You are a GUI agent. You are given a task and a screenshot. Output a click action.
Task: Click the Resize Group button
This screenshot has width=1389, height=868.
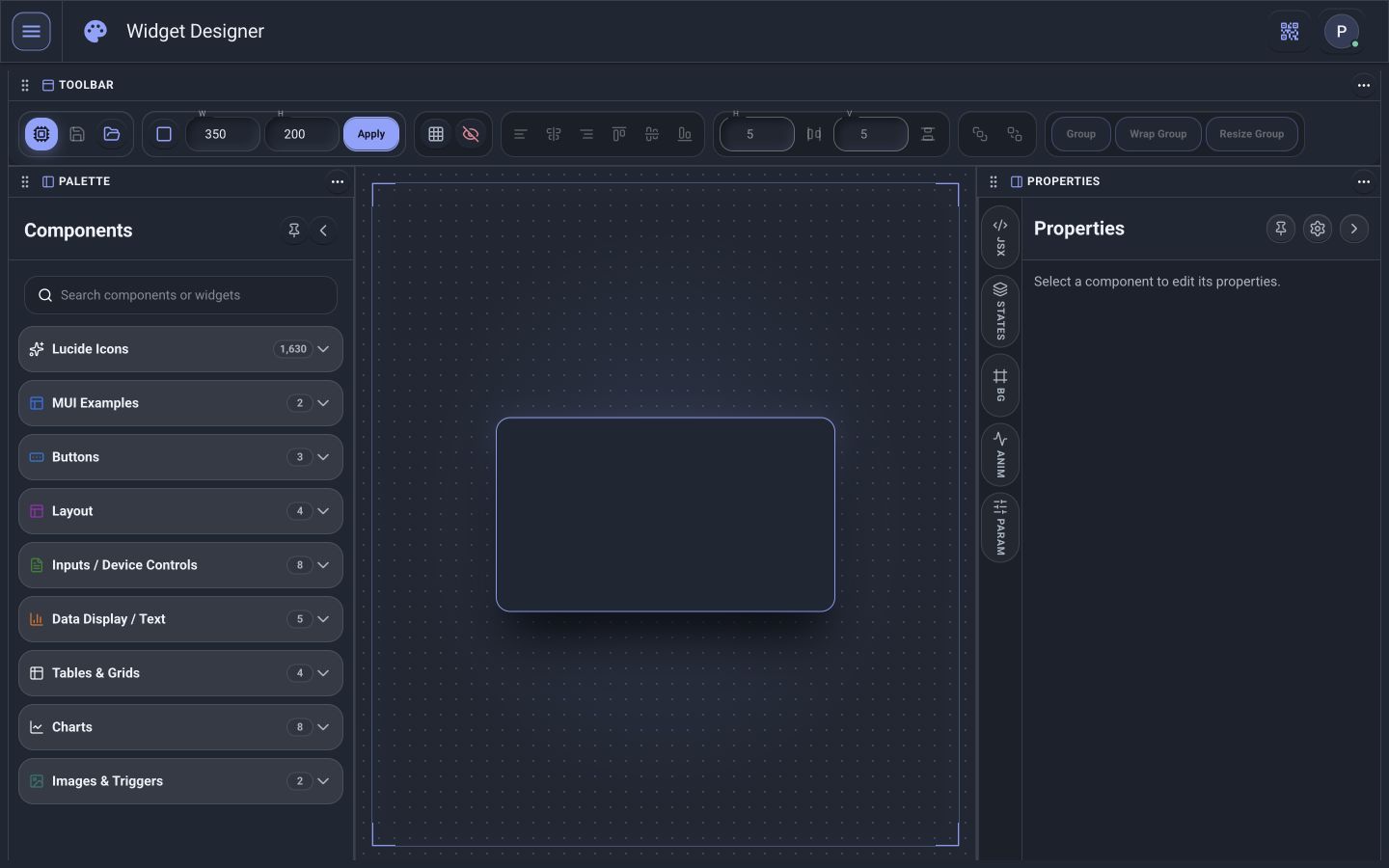tap(1252, 134)
